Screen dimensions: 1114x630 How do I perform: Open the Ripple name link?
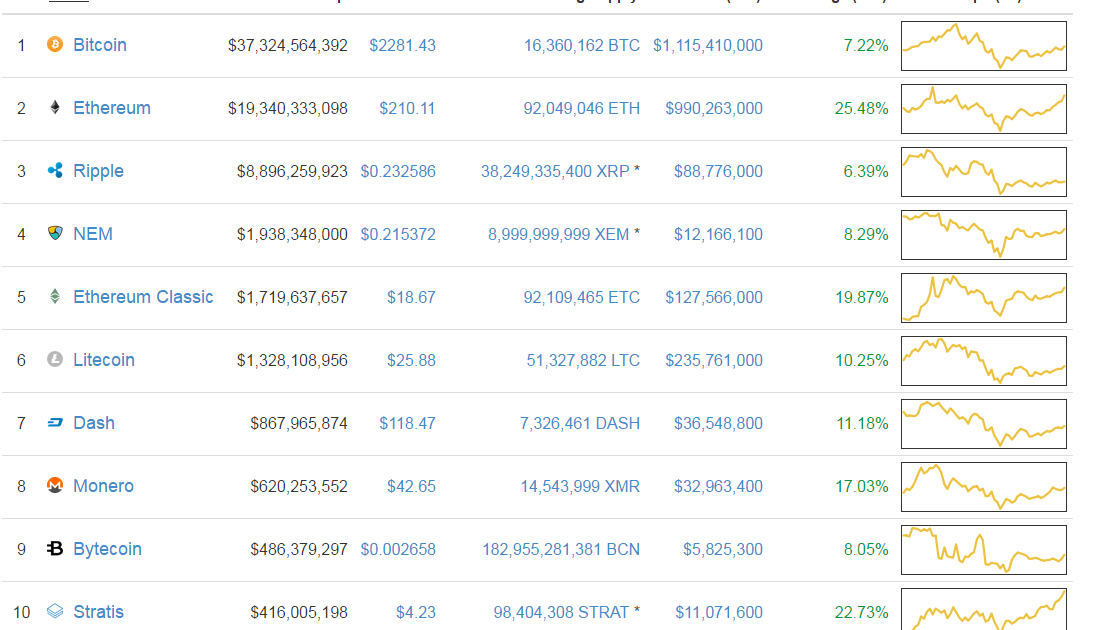click(x=99, y=171)
